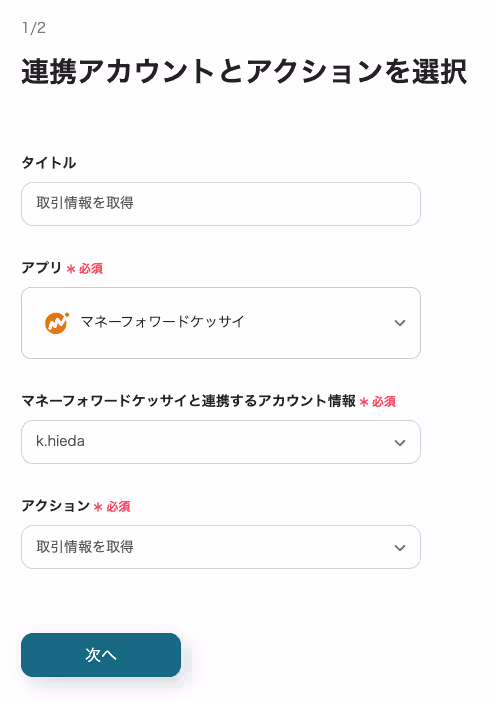Click the red asterisk 必須 marker beside アプリ

tap(84, 269)
